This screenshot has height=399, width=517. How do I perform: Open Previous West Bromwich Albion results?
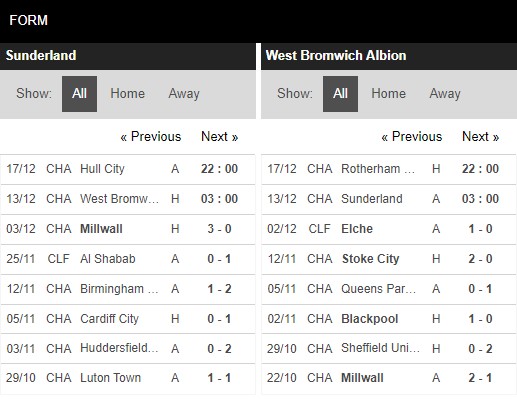pos(412,137)
